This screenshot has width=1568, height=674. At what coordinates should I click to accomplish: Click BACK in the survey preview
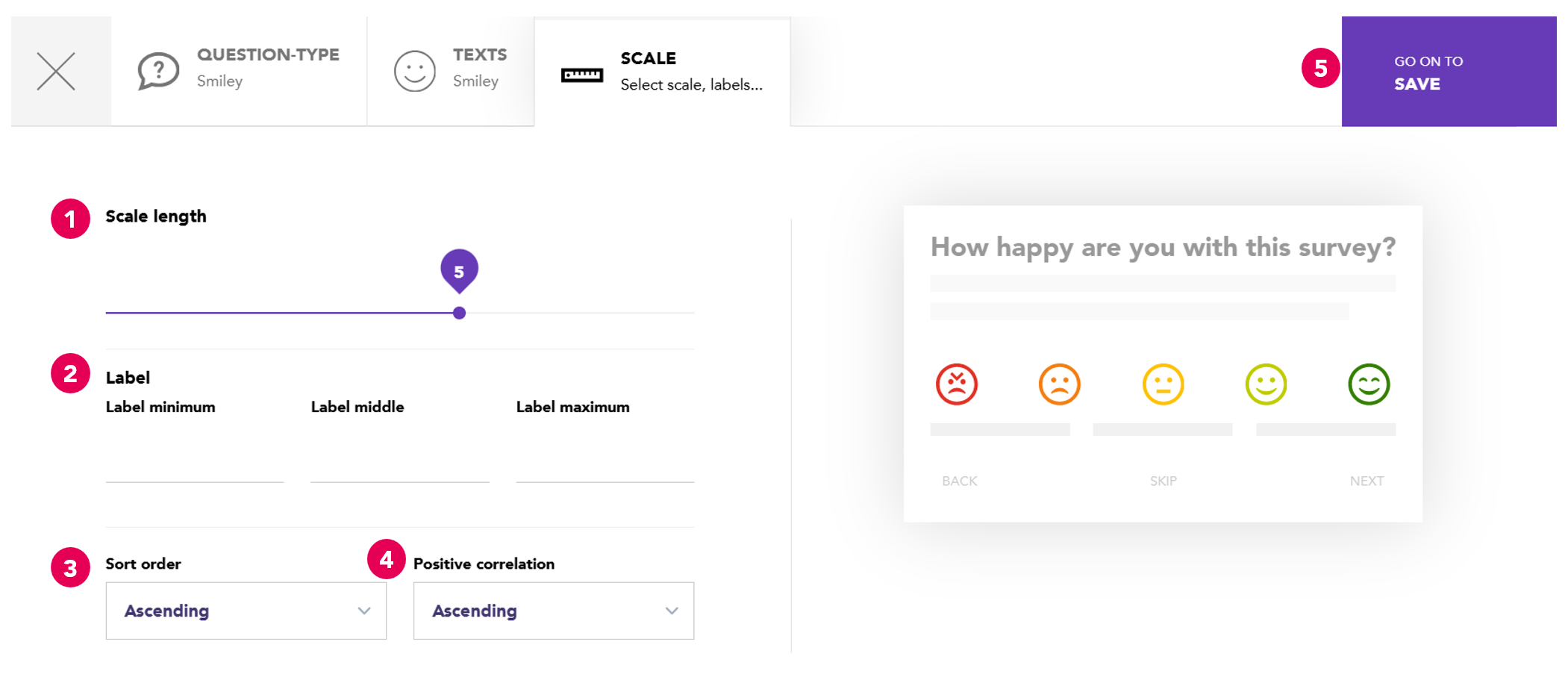coord(960,481)
